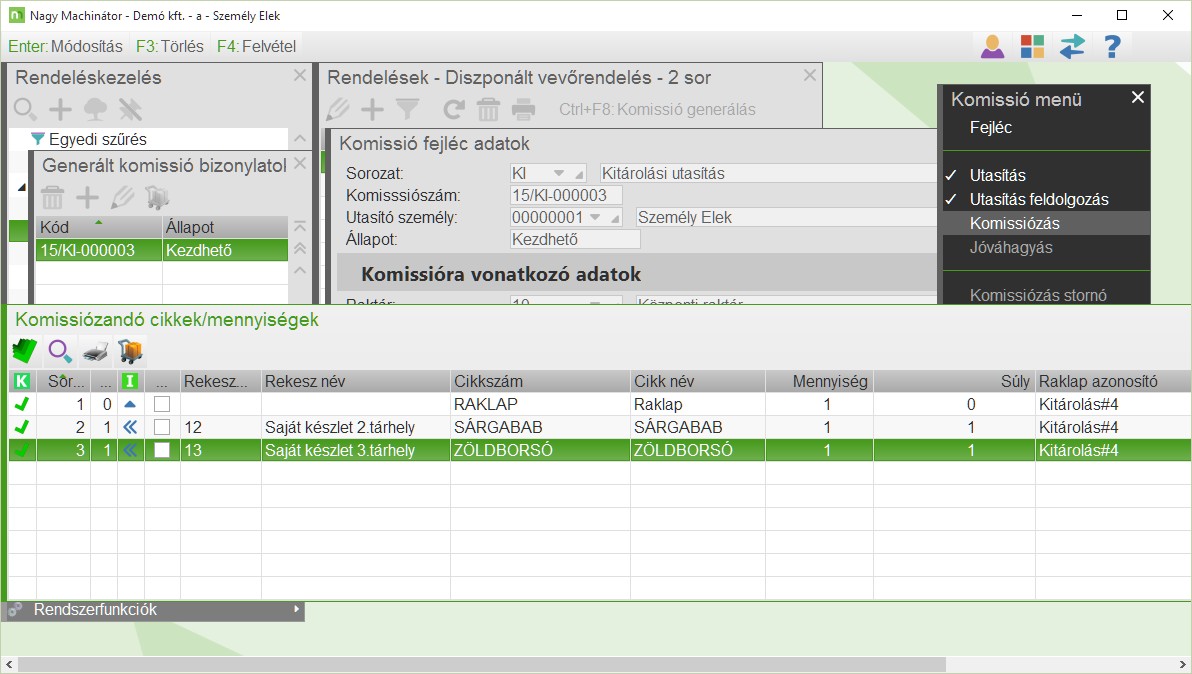The width and height of the screenshot is (1192, 674).
Task: Open help question mark icon
Action: 1111,47
